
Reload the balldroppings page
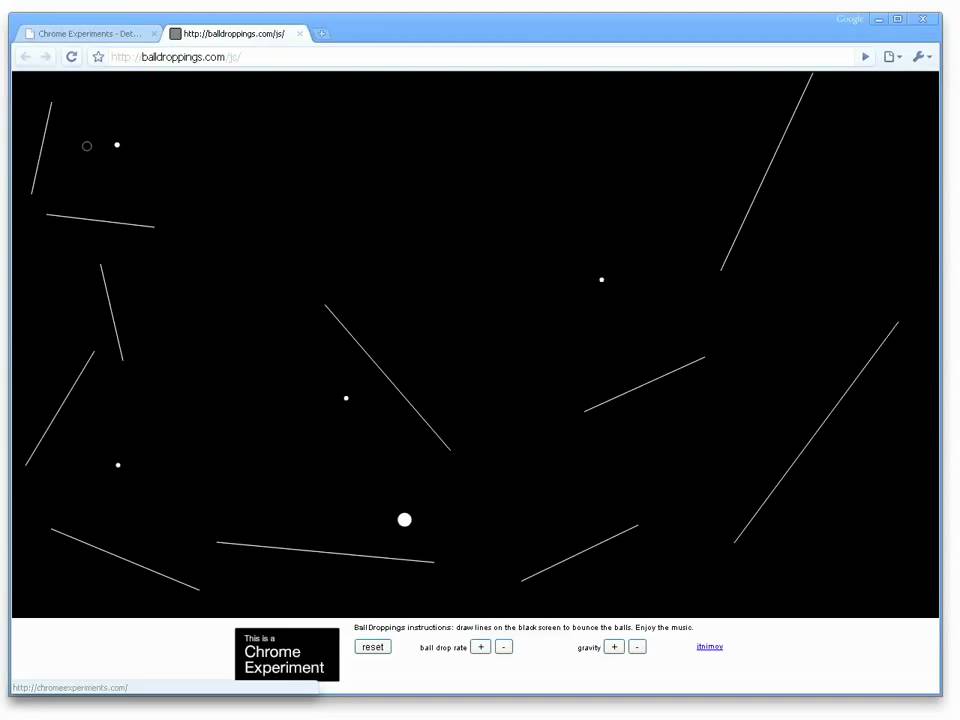(72, 57)
